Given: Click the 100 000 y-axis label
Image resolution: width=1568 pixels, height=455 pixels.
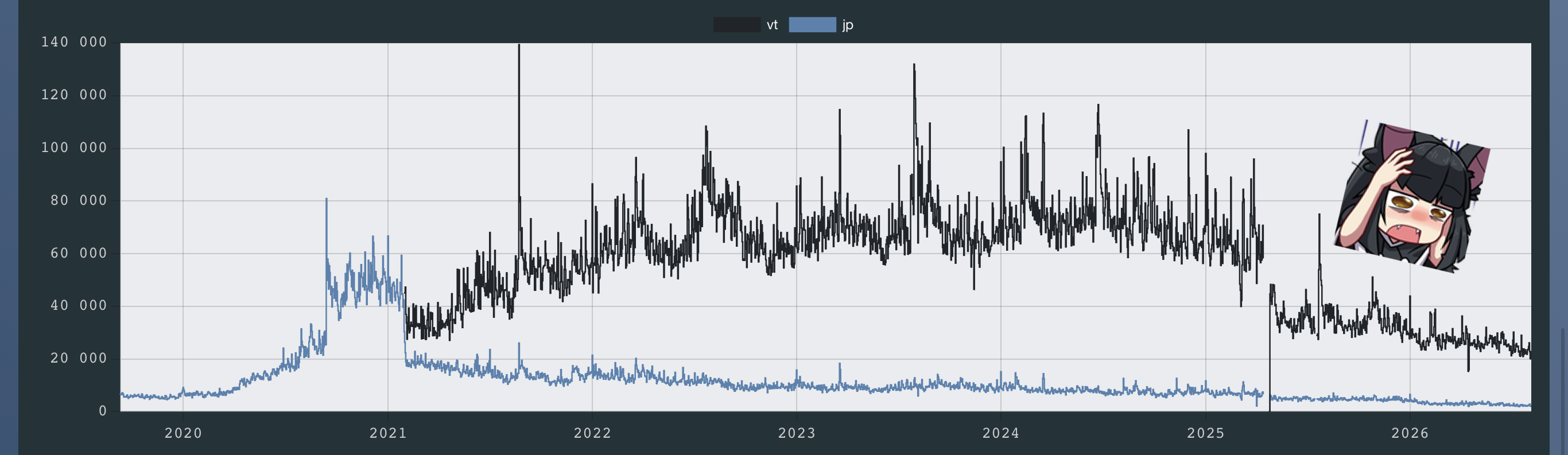Looking at the screenshot, I should pyautogui.click(x=74, y=148).
